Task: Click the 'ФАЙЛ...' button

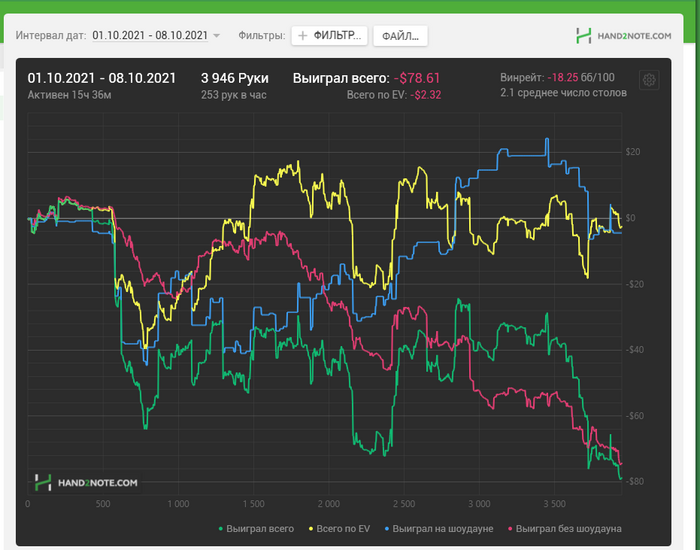Action: 400,36
